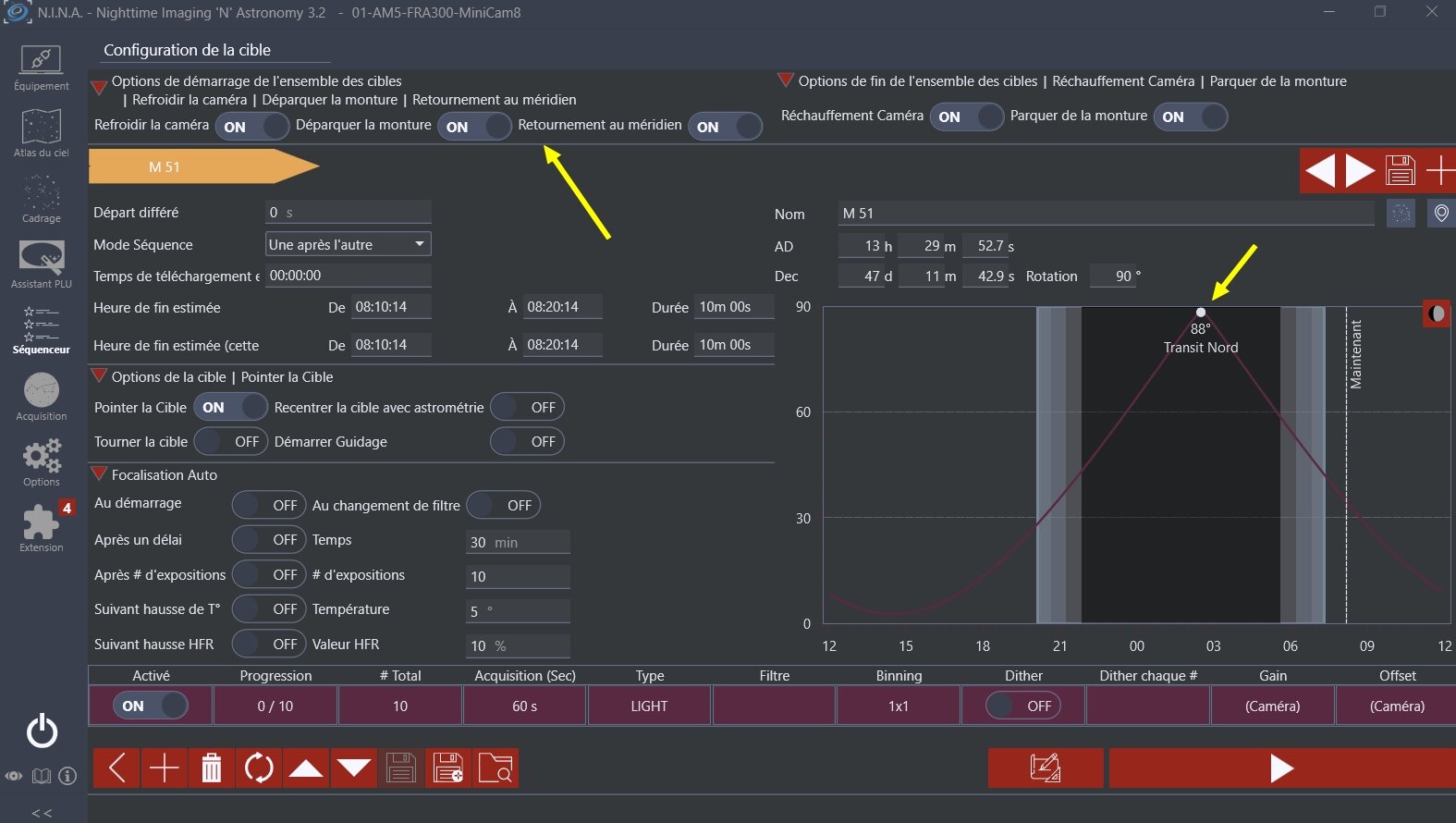Open the Mode Séquence dropdown

click(349, 244)
